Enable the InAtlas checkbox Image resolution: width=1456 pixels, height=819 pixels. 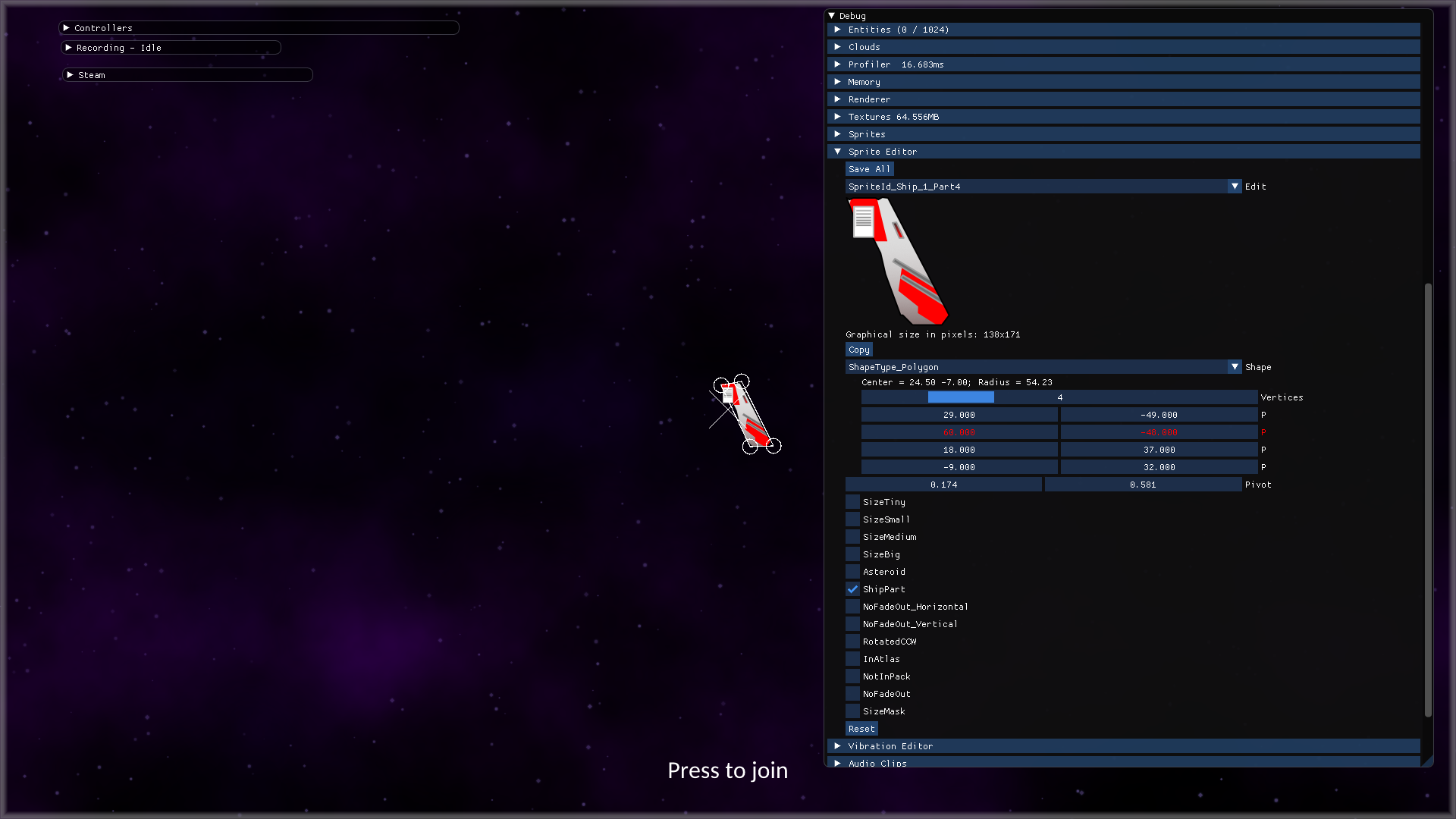(853, 659)
